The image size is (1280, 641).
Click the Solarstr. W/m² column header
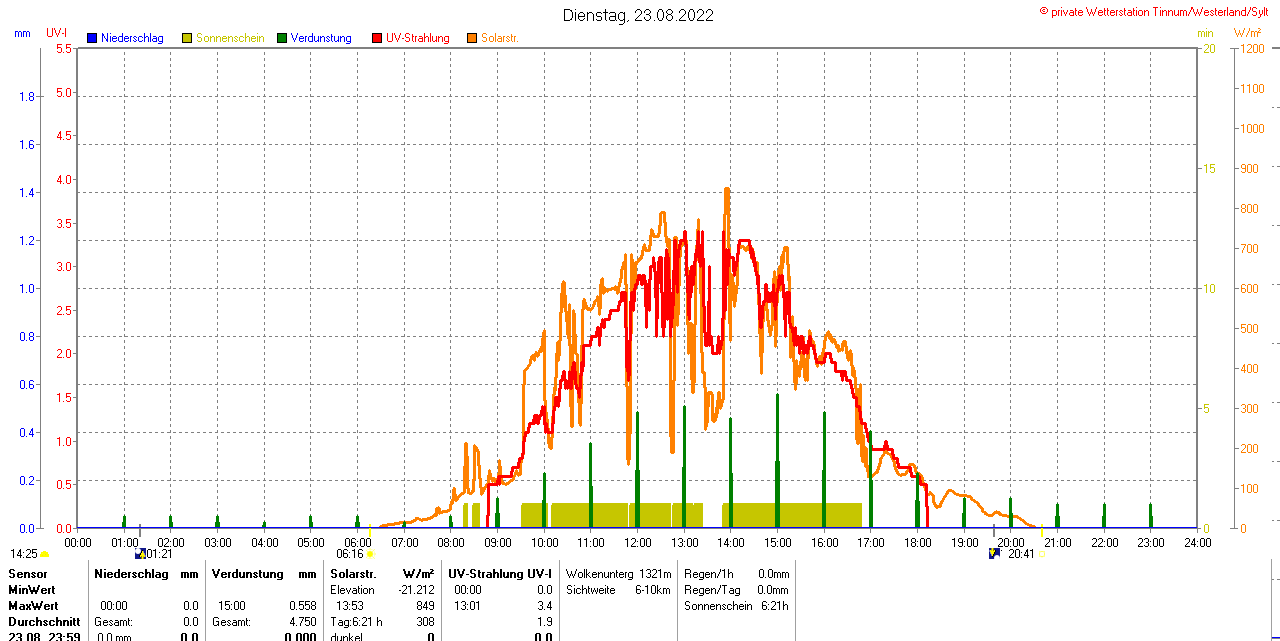pyautogui.click(x=381, y=574)
